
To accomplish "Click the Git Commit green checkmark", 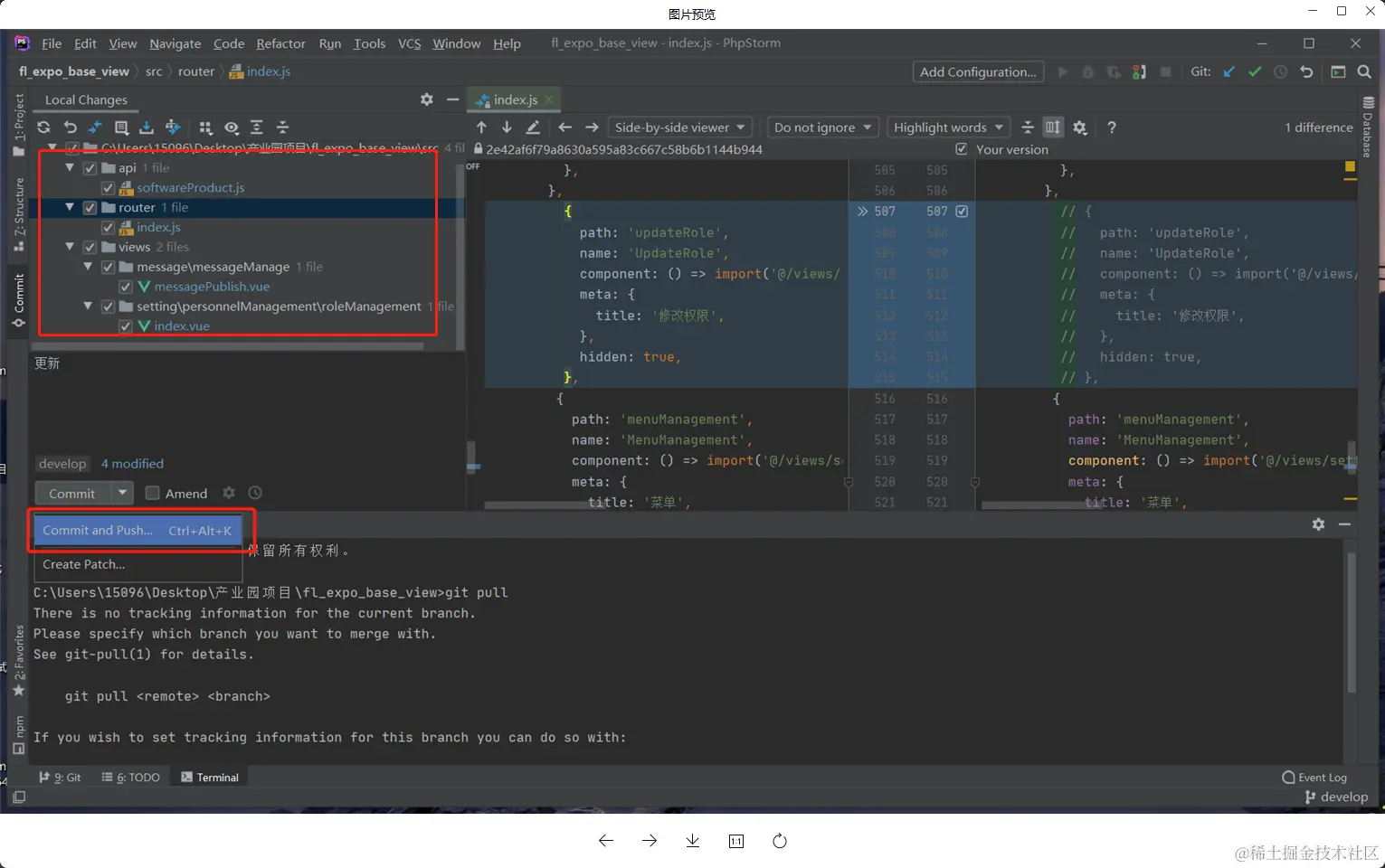I will (1255, 71).
